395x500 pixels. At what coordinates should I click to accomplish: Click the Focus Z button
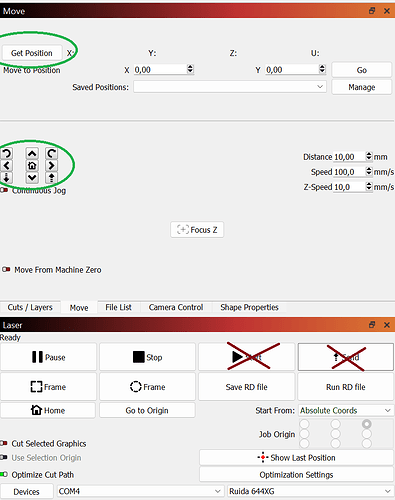pos(197,230)
